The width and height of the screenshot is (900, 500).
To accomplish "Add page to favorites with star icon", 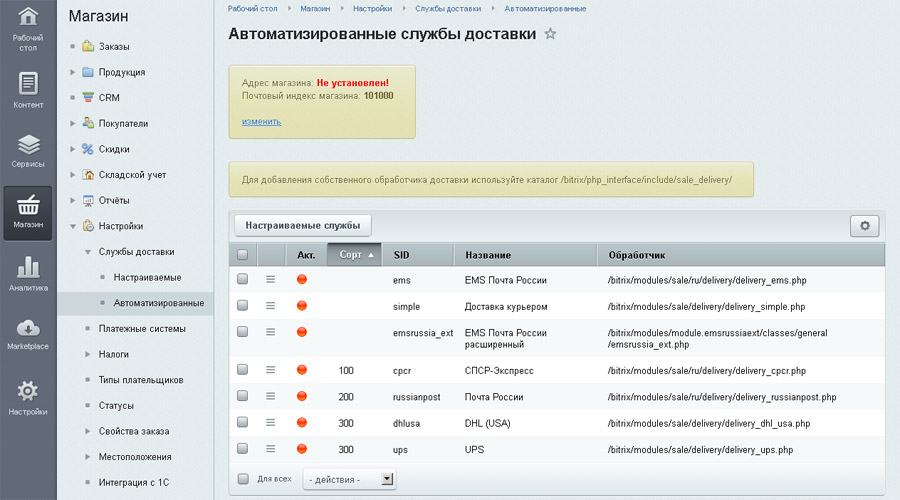I will click(550, 34).
